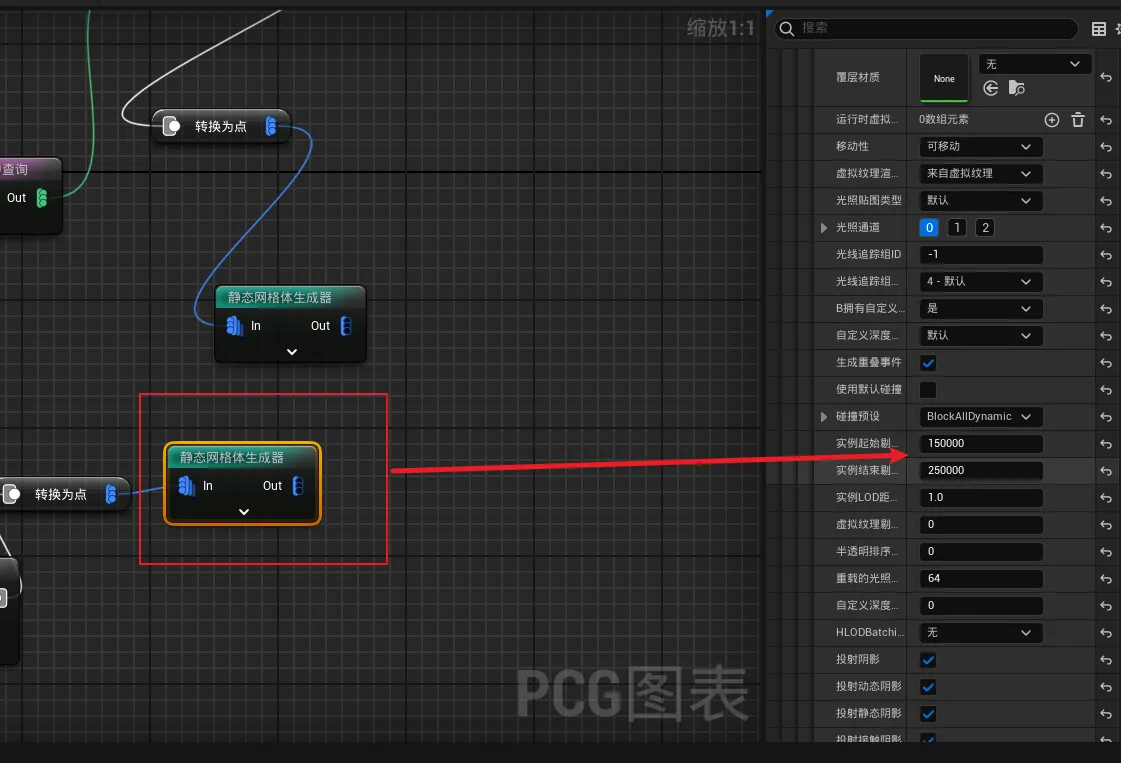1121x763 pixels.
Task: Click Out pin on selected Static Mesh Spawner
Action: pos(297,486)
